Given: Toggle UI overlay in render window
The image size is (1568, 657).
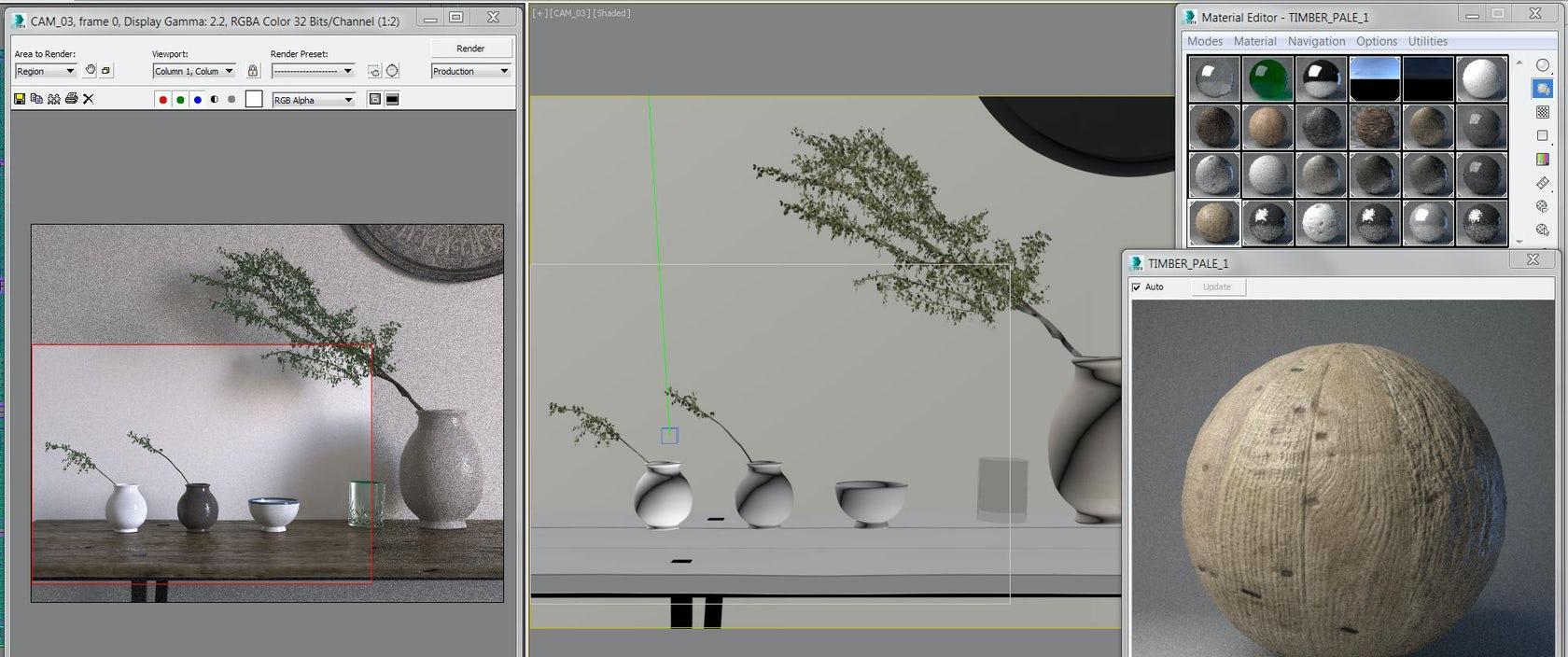Looking at the screenshot, I should 374,100.
